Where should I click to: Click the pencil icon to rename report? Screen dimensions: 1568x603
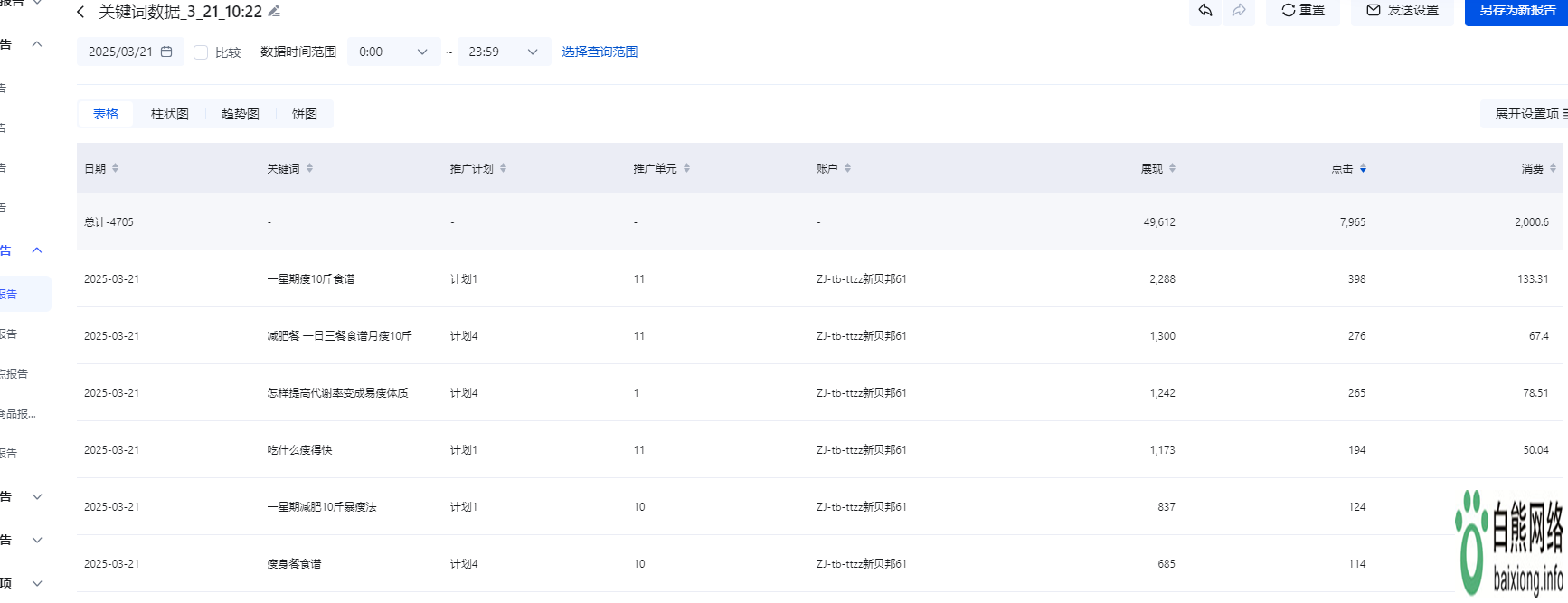coord(274,12)
